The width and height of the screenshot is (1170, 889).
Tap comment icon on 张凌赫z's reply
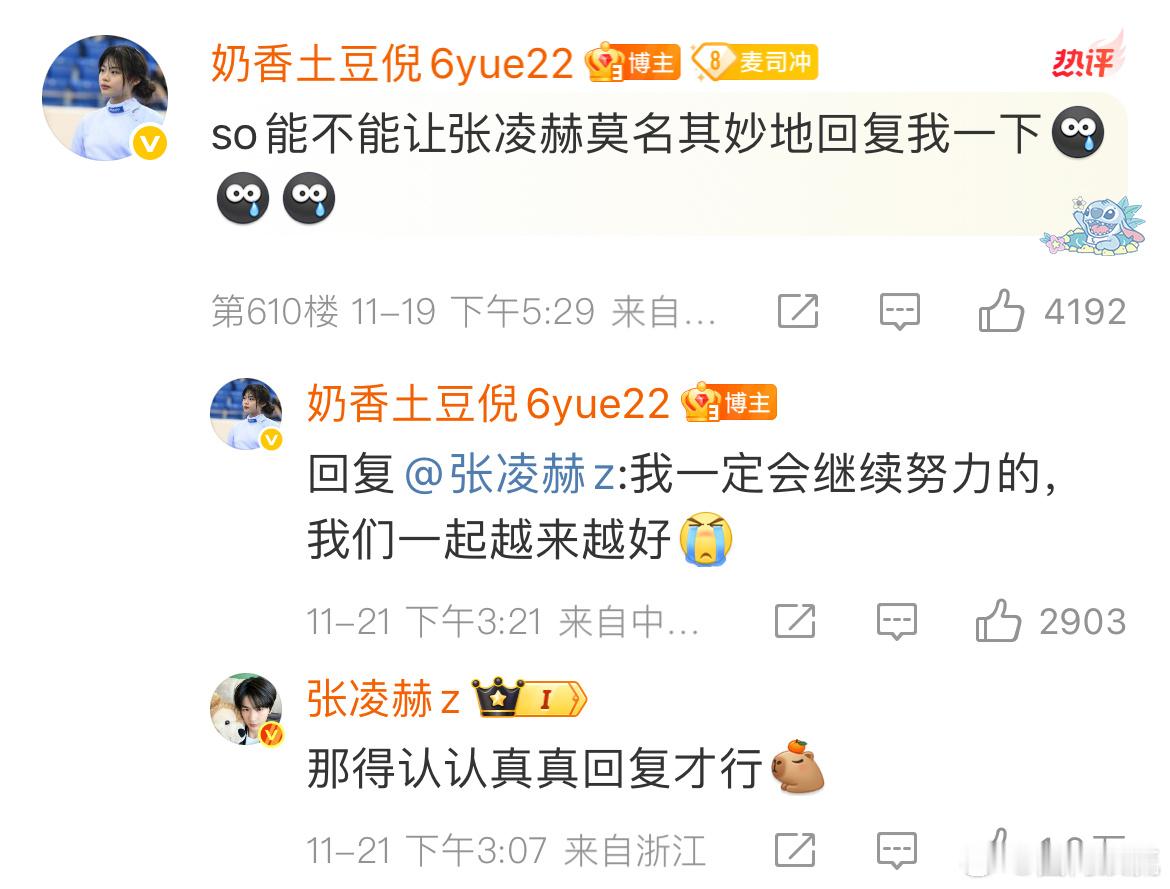point(896,850)
